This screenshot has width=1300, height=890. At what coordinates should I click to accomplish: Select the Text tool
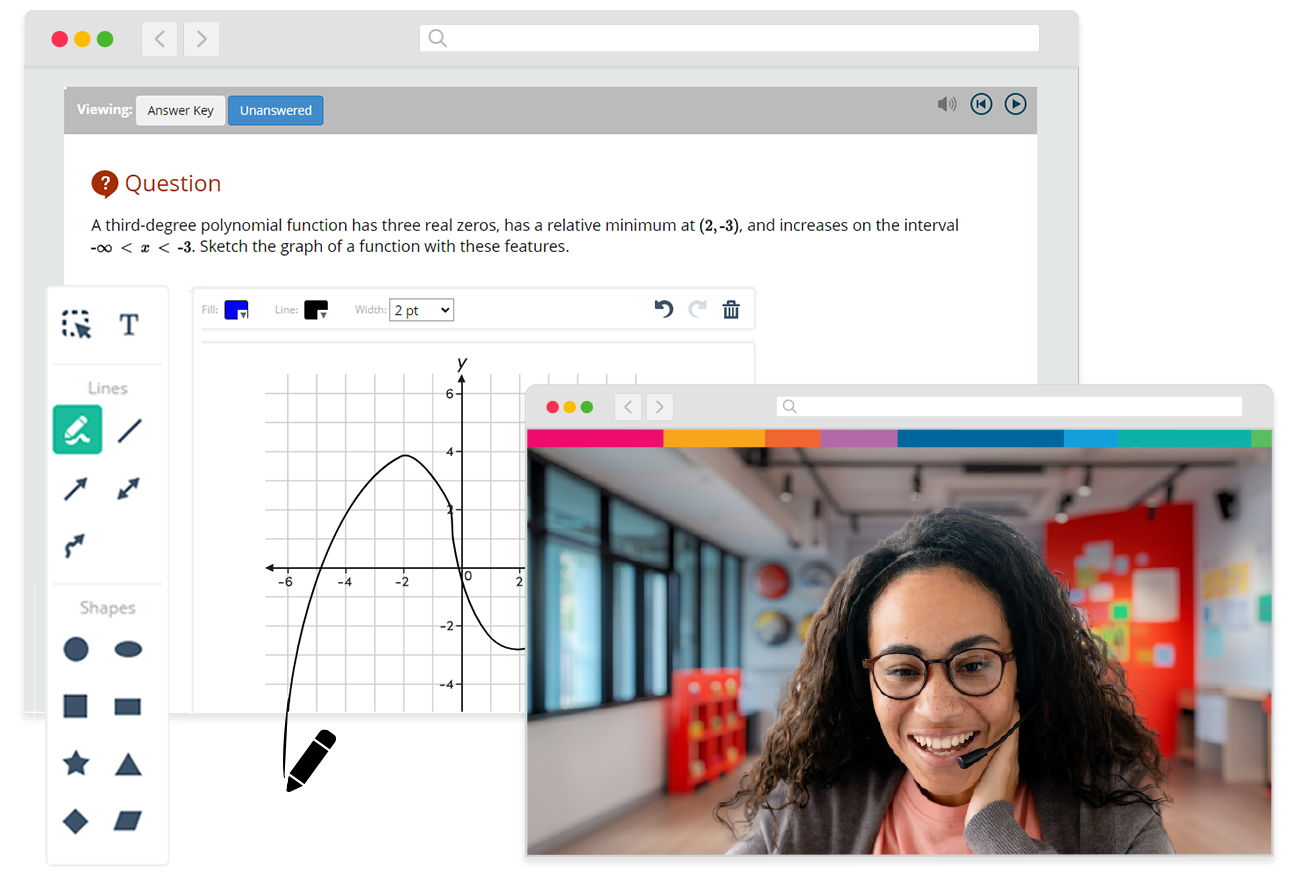coord(129,324)
